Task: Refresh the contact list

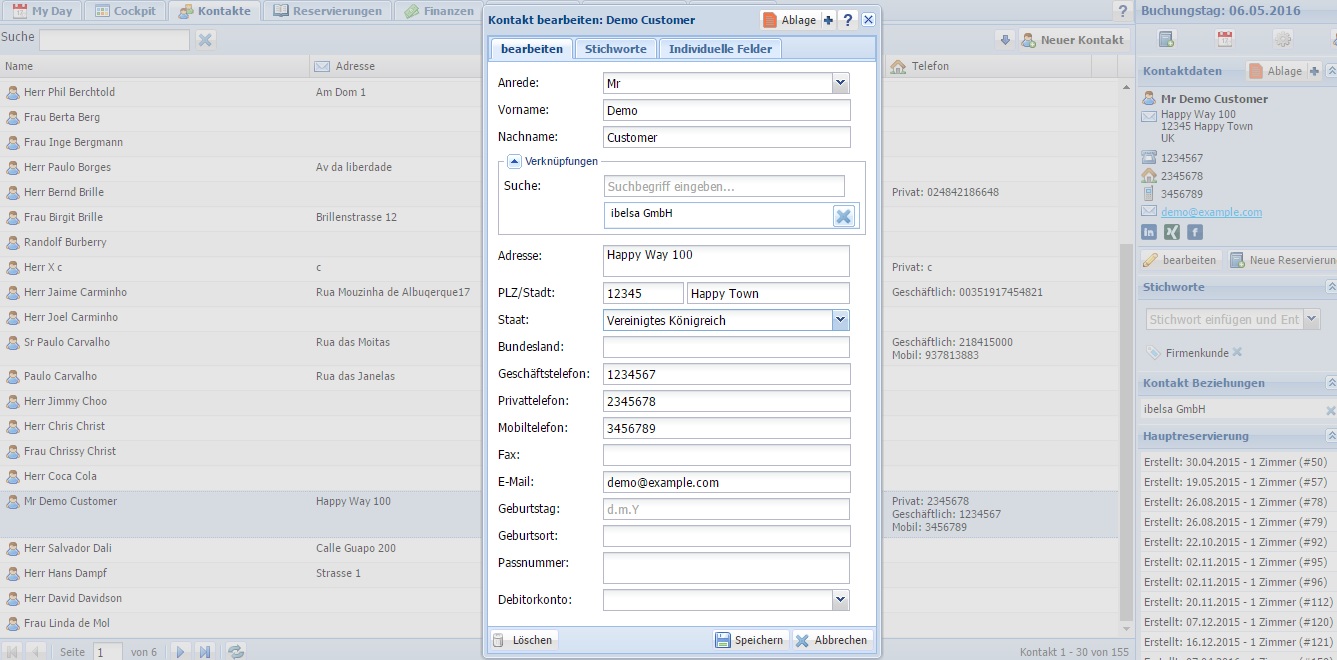Action: 236,651
